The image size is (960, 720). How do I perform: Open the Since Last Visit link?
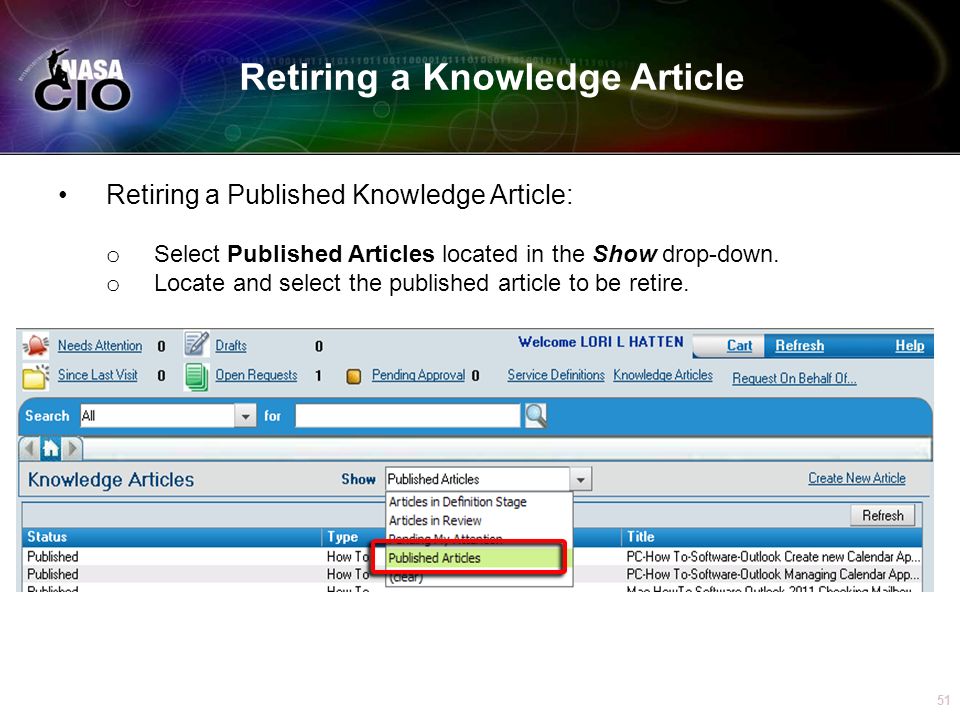click(97, 375)
